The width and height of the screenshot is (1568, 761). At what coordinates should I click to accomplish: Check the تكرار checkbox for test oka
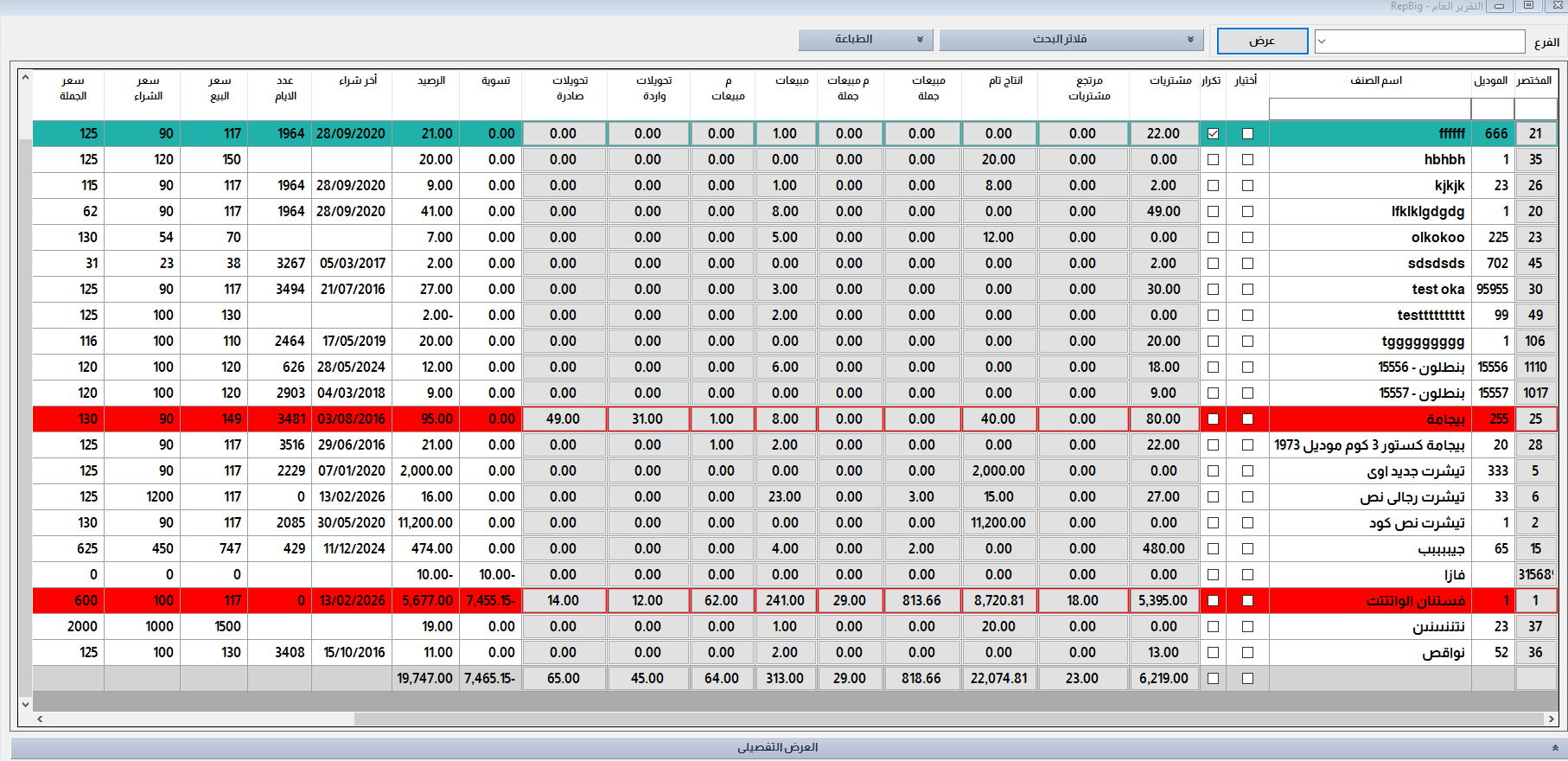(1213, 289)
